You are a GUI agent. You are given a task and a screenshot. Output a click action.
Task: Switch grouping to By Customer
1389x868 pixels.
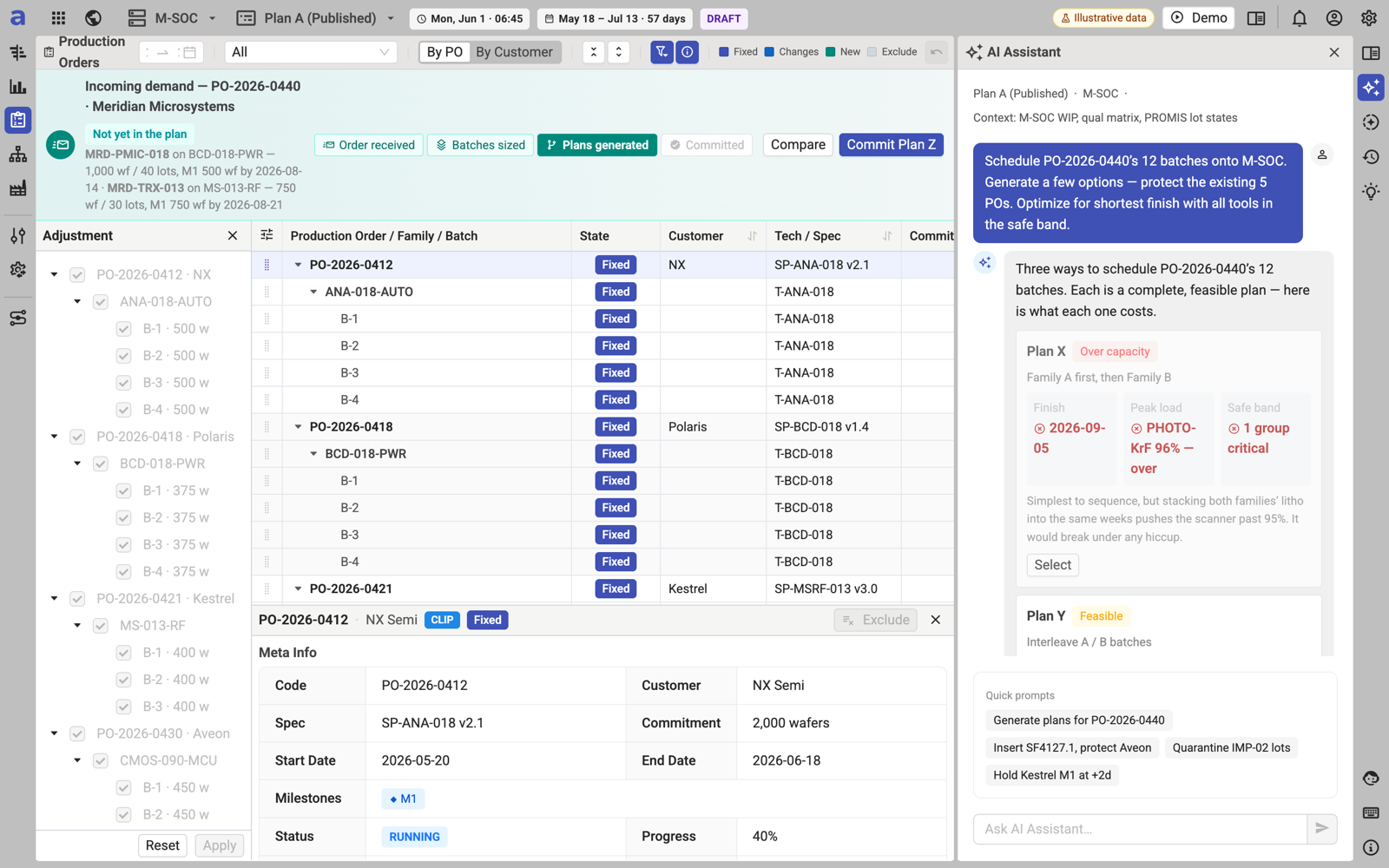[514, 52]
